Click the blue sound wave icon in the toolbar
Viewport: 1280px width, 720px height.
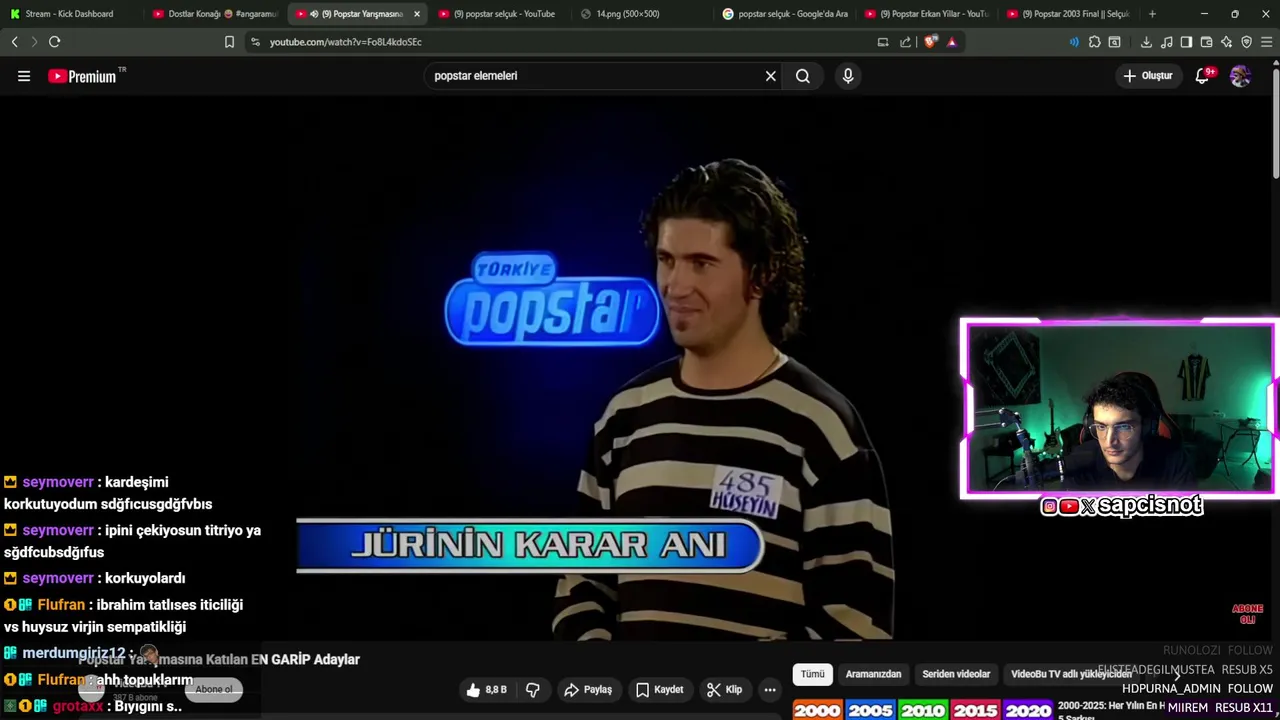(1074, 42)
